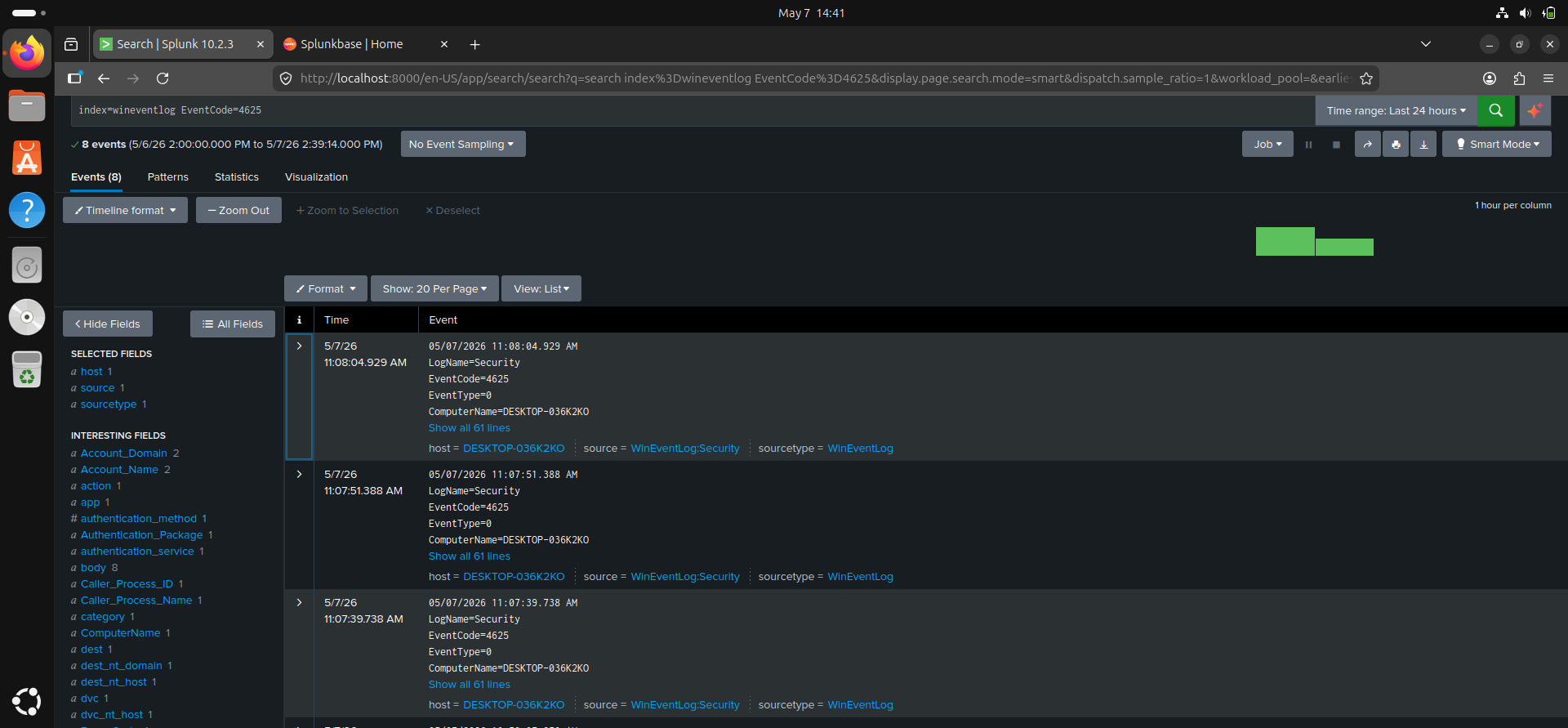
Task: List all open tabs chevron
Action: (1426, 44)
